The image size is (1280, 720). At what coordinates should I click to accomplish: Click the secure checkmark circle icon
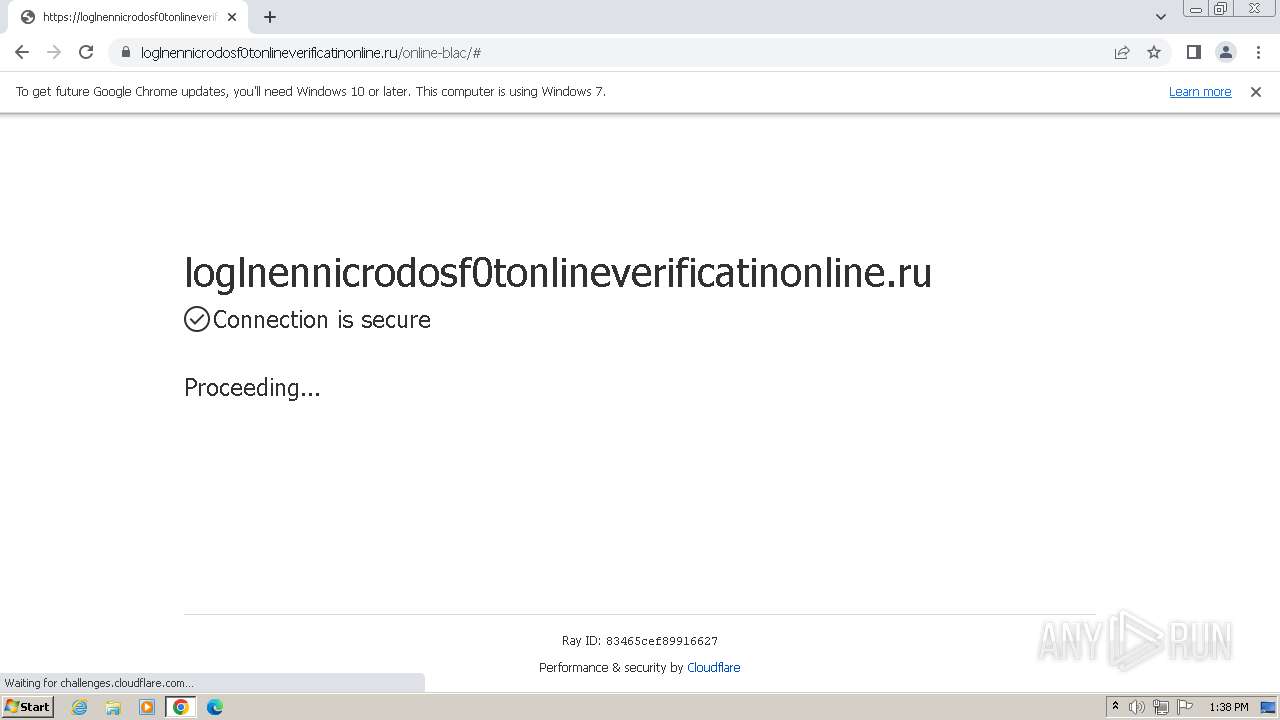[x=197, y=319]
